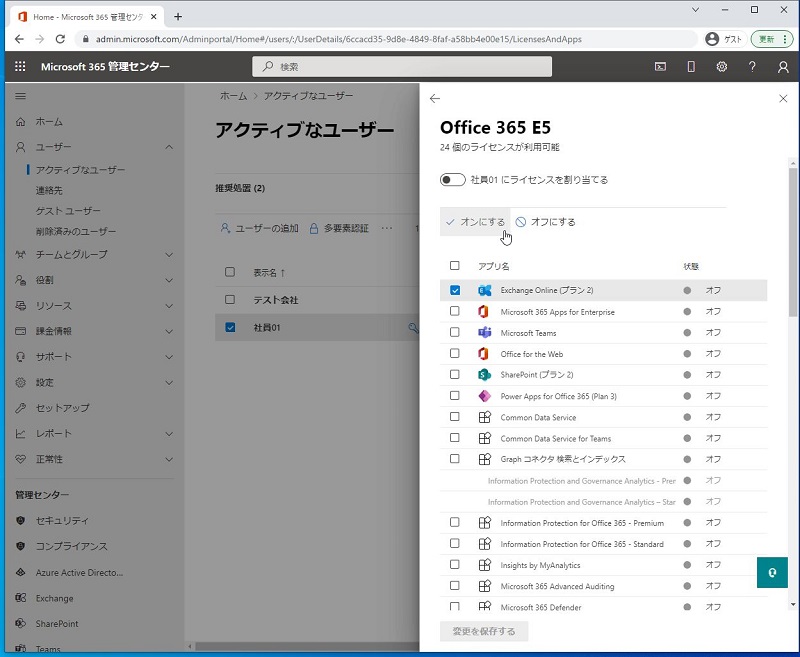Open the floating help assistant button
Viewport: 800px width, 657px height.
point(772,572)
